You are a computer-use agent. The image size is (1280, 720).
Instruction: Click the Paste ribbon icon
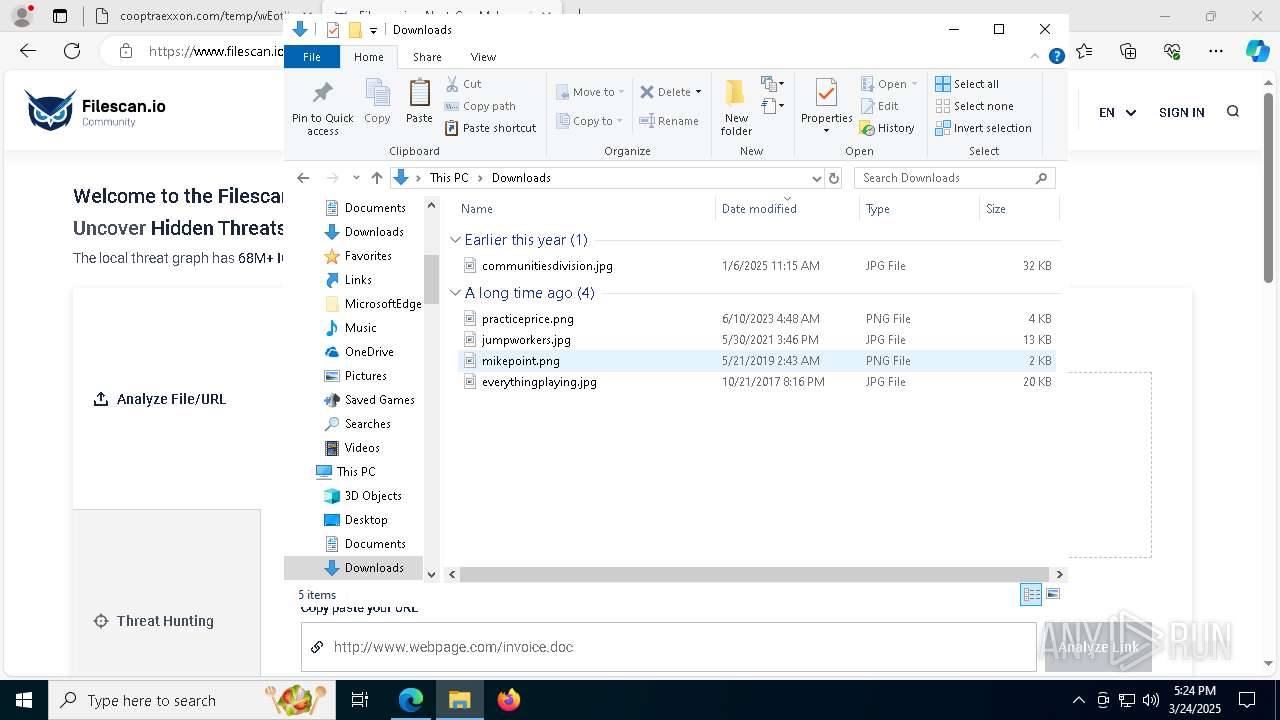click(419, 101)
